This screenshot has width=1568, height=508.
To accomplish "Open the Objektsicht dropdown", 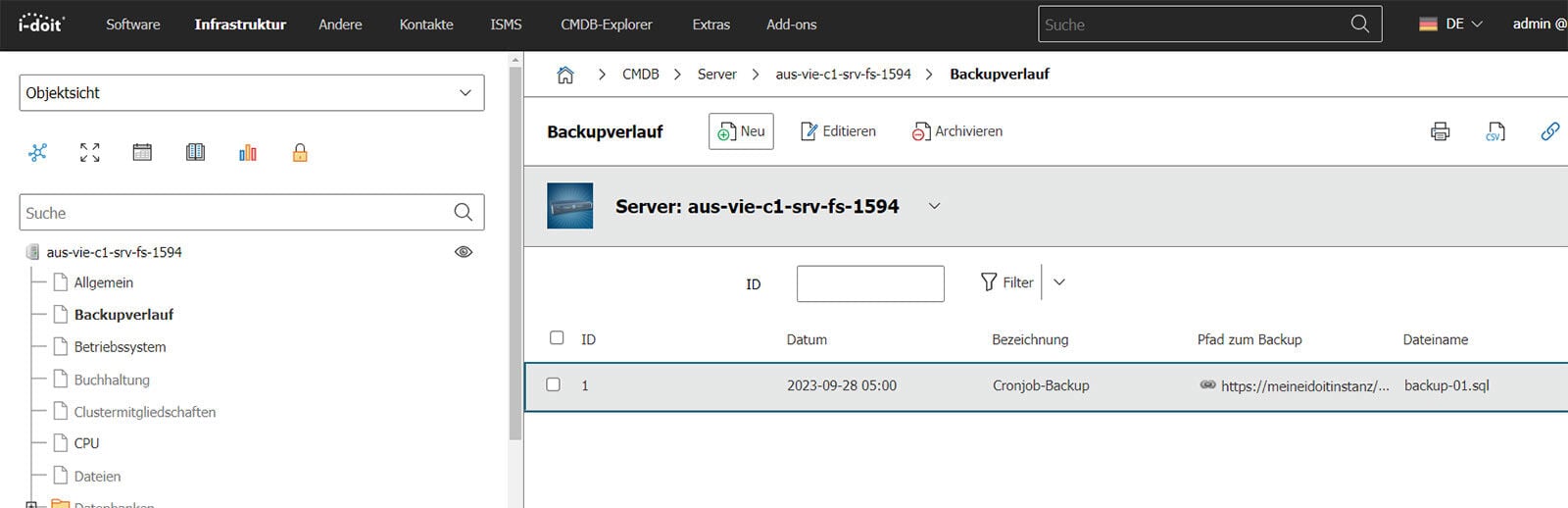I will click(251, 93).
